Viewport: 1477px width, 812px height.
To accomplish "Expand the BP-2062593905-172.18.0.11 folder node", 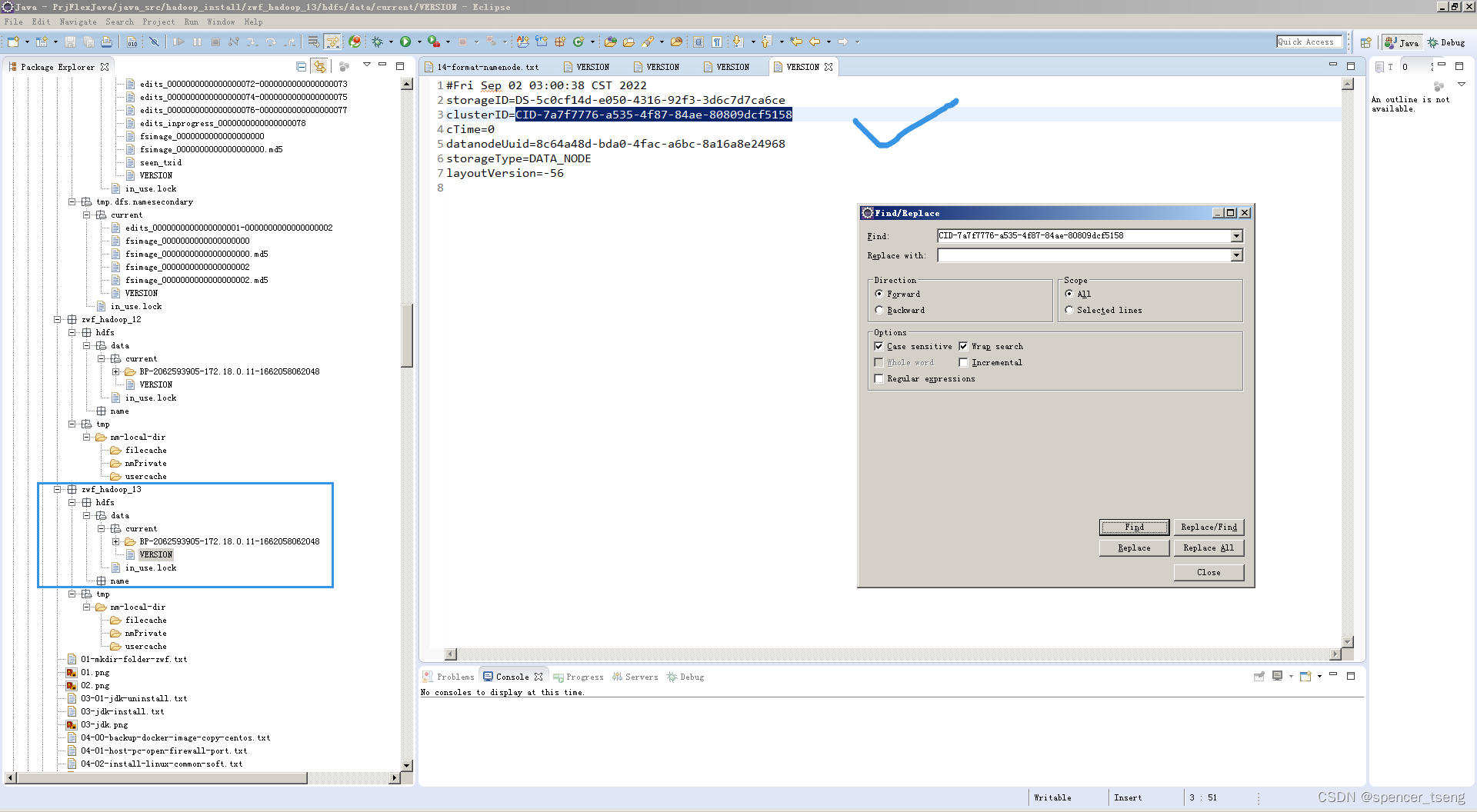I will point(116,541).
